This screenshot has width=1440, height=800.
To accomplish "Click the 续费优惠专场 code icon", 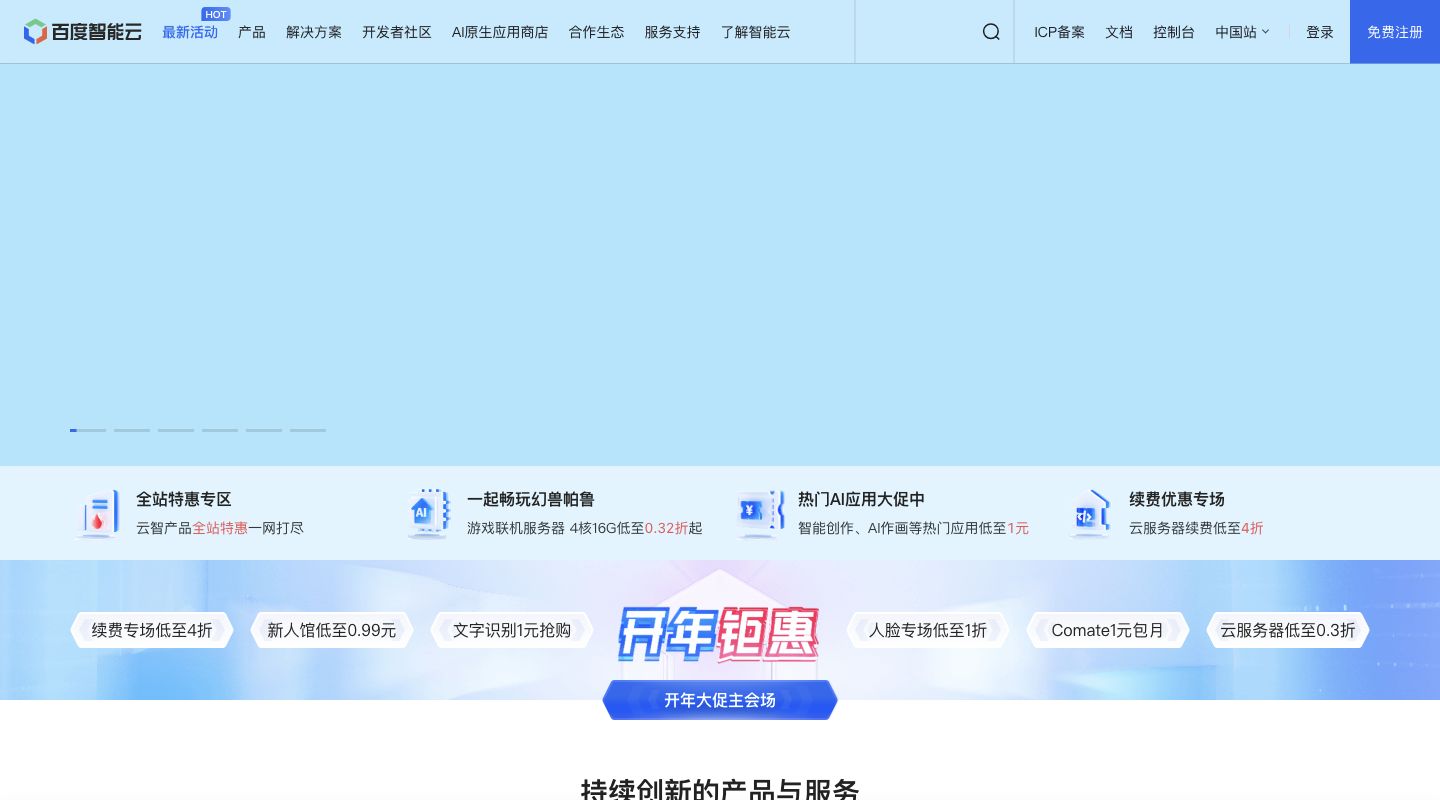I will tap(1090, 514).
